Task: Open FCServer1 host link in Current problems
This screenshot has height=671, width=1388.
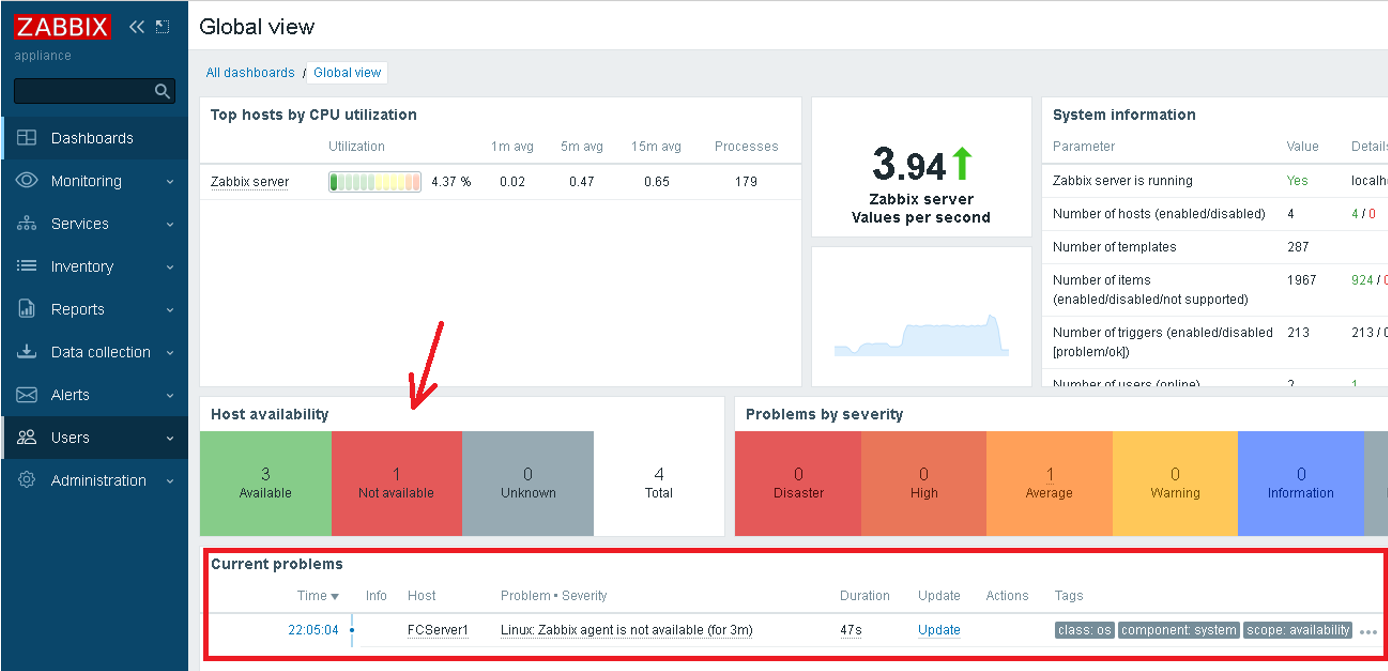Action: (438, 630)
